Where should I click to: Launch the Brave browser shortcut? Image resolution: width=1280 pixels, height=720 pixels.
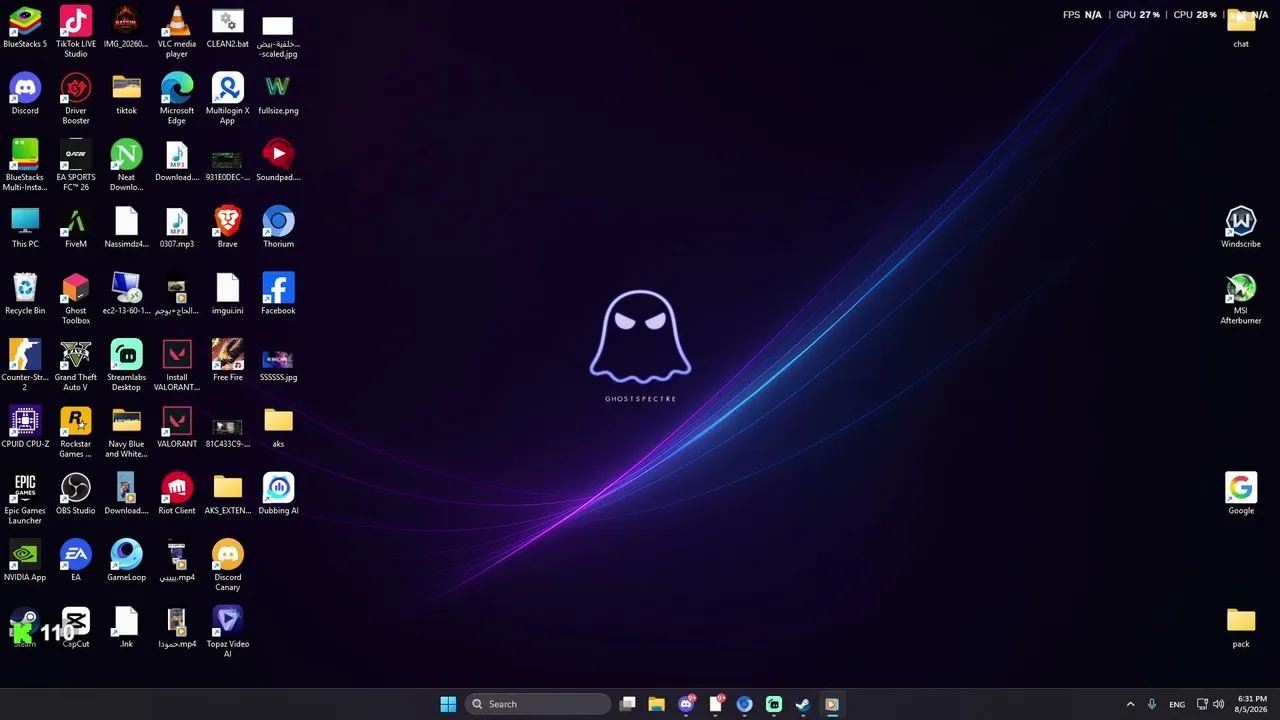tap(228, 228)
